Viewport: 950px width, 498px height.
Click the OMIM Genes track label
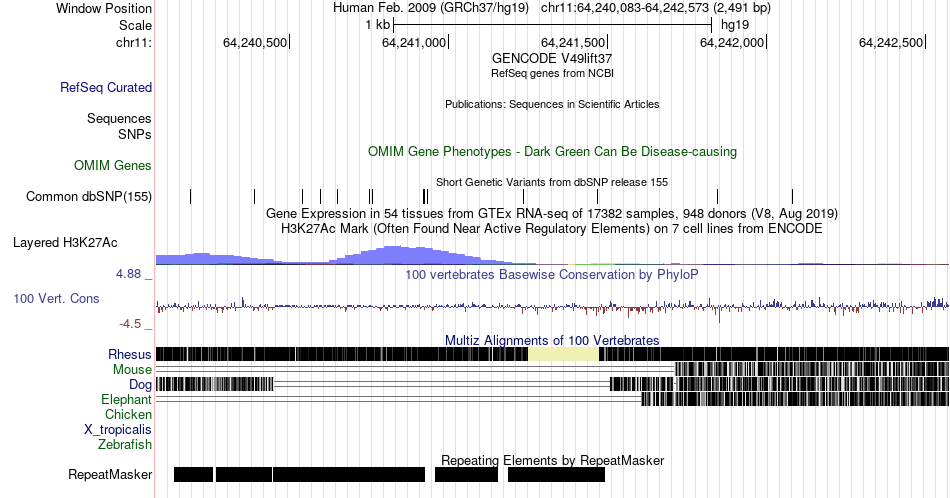point(113,165)
